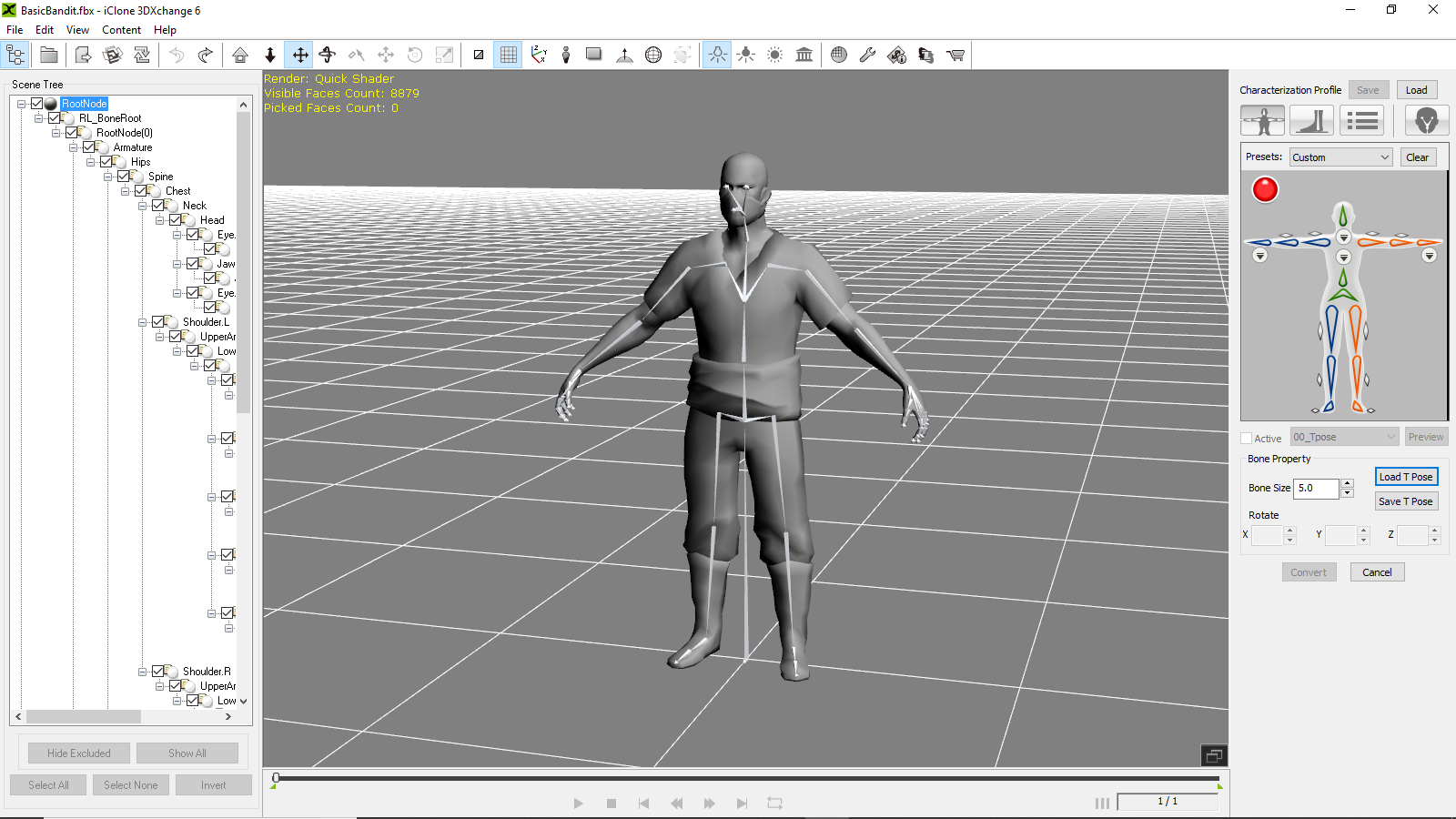The height and width of the screenshot is (819, 1456).
Task: Click the Museum pillars icon
Action: [x=804, y=56]
